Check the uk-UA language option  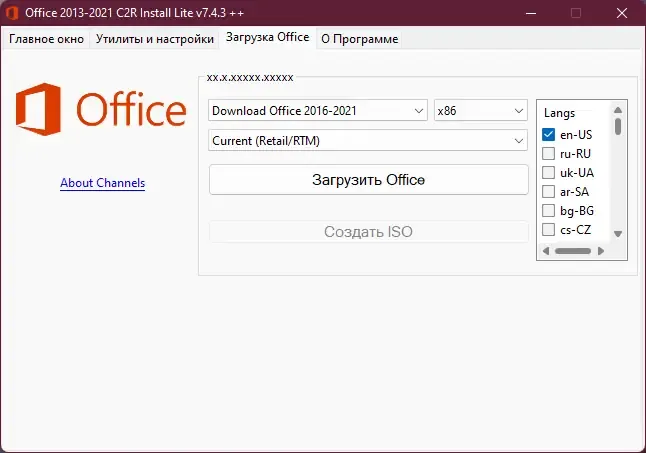click(548, 172)
